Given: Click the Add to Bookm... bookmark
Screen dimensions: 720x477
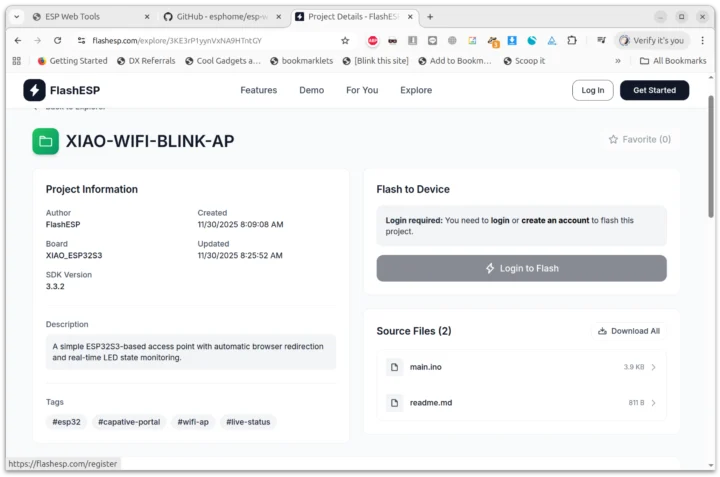Looking at the screenshot, I should tap(455, 61).
